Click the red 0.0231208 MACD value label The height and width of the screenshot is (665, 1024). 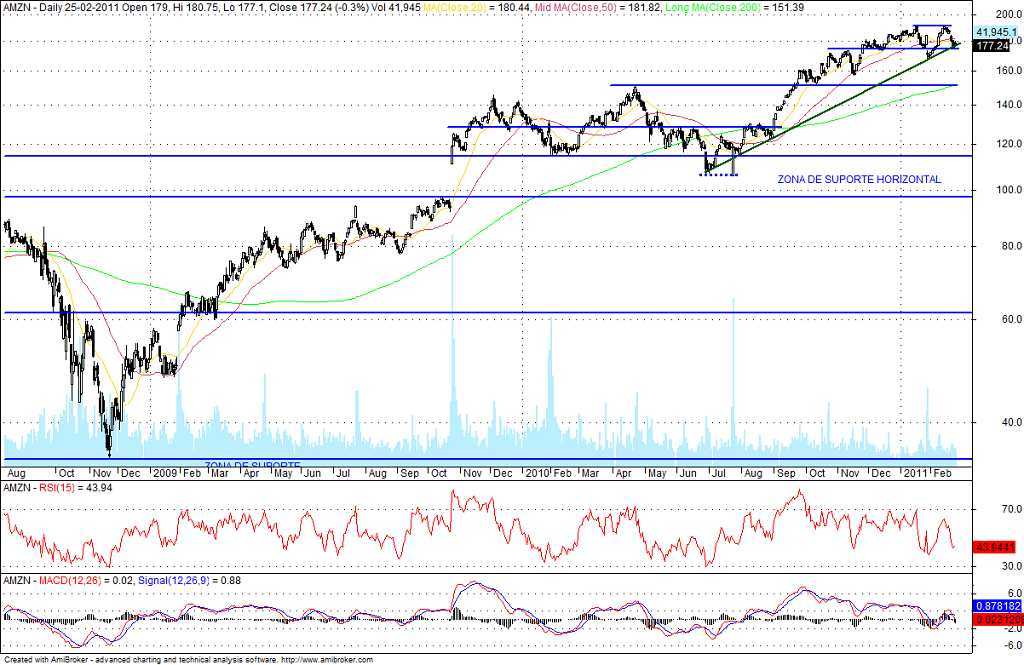click(x=998, y=619)
